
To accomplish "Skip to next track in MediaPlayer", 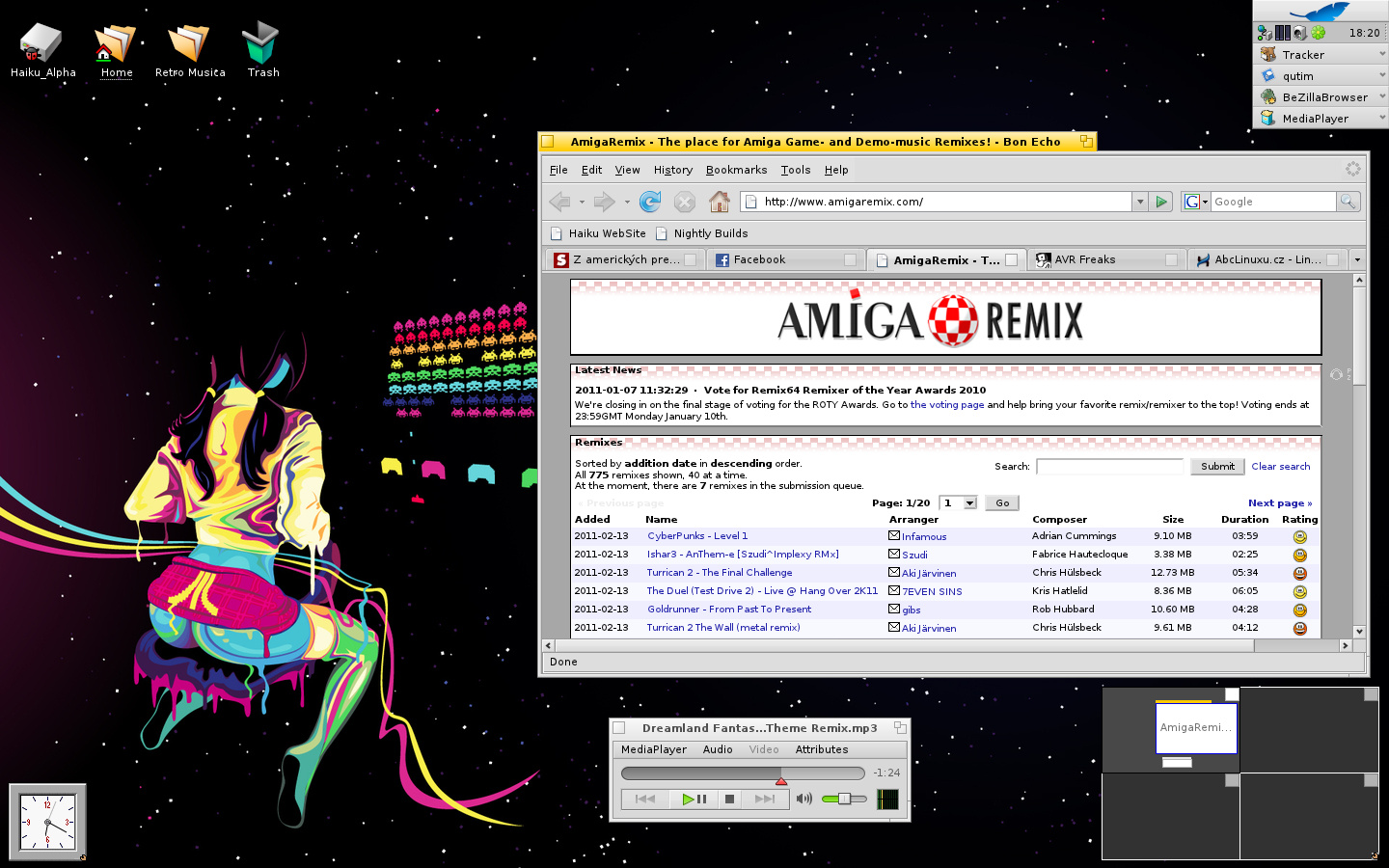I will pos(765,799).
